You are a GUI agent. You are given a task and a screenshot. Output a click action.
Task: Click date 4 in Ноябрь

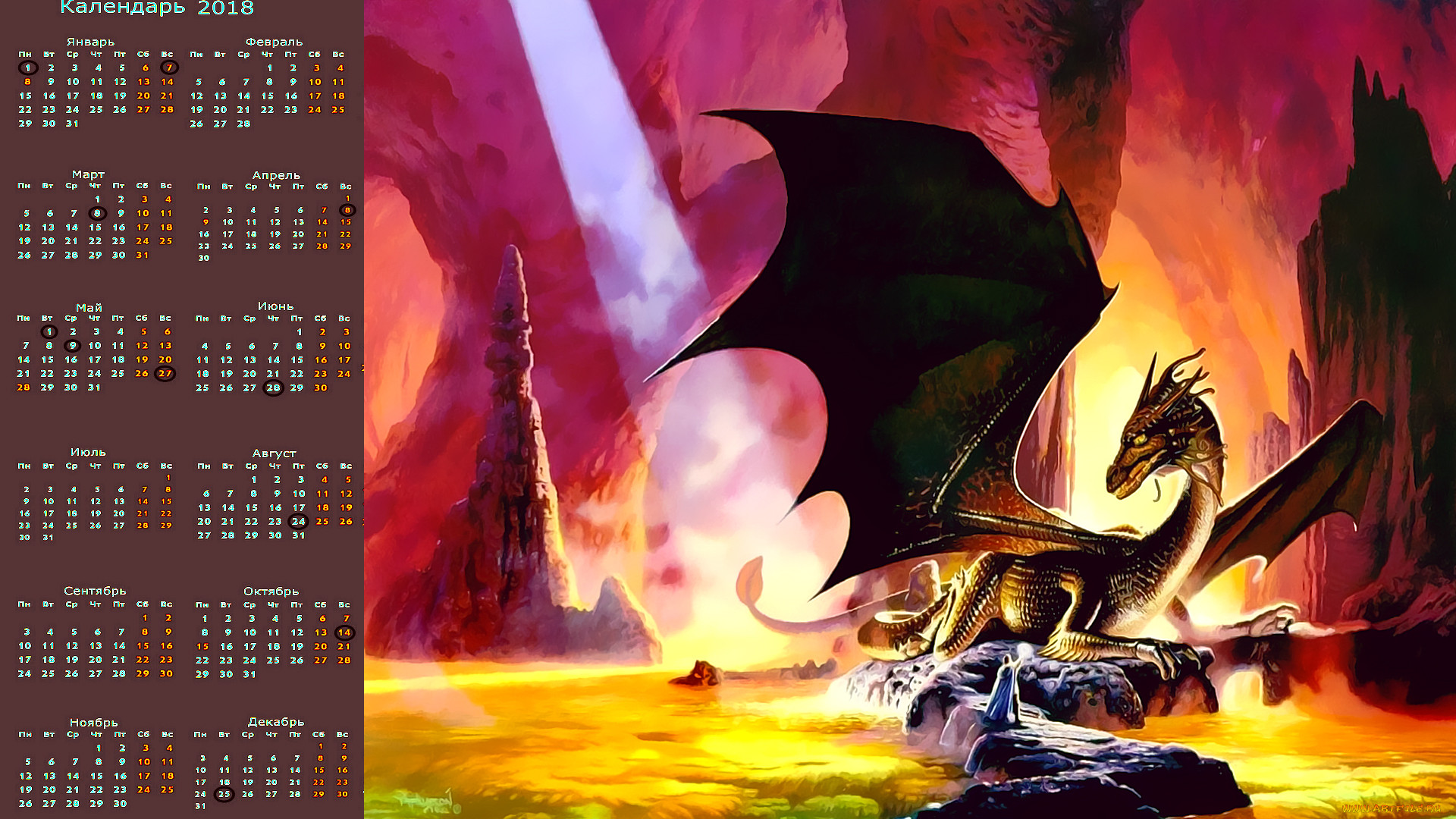click(x=169, y=748)
